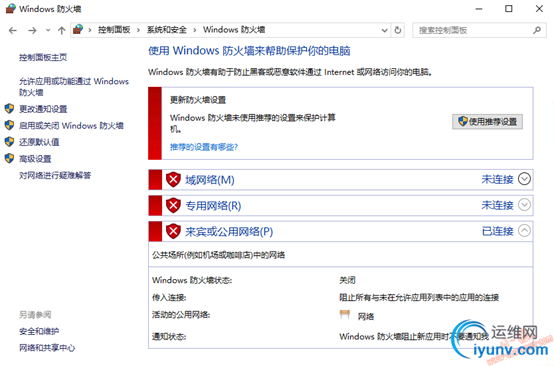The height and width of the screenshot is (366, 554).
Task: Go forward with the right arrow button
Action: [32, 31]
